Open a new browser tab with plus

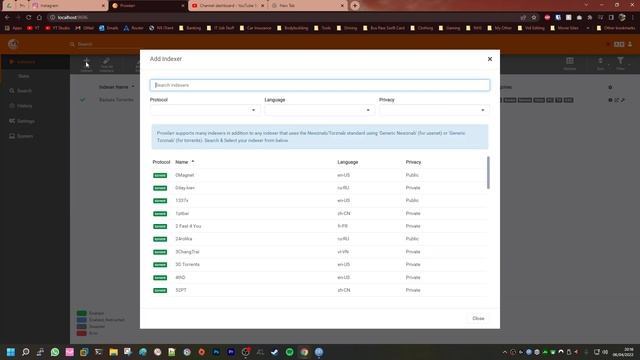[355, 6]
